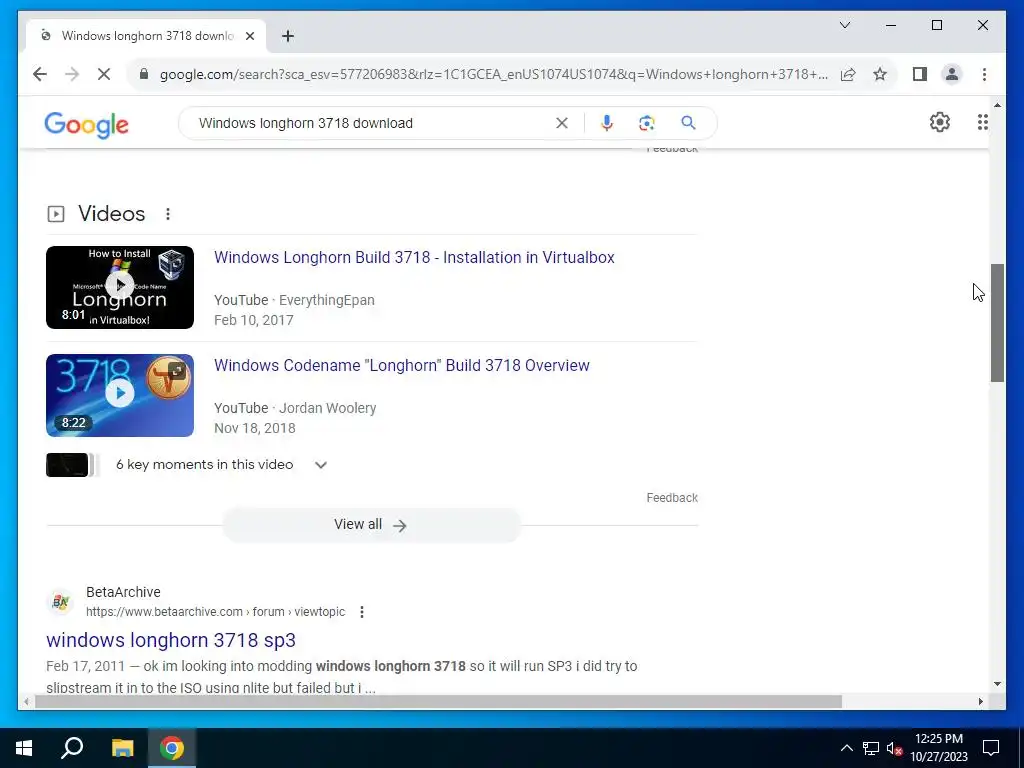Open Videos section more options
The width and height of the screenshot is (1024, 768).
(x=168, y=214)
